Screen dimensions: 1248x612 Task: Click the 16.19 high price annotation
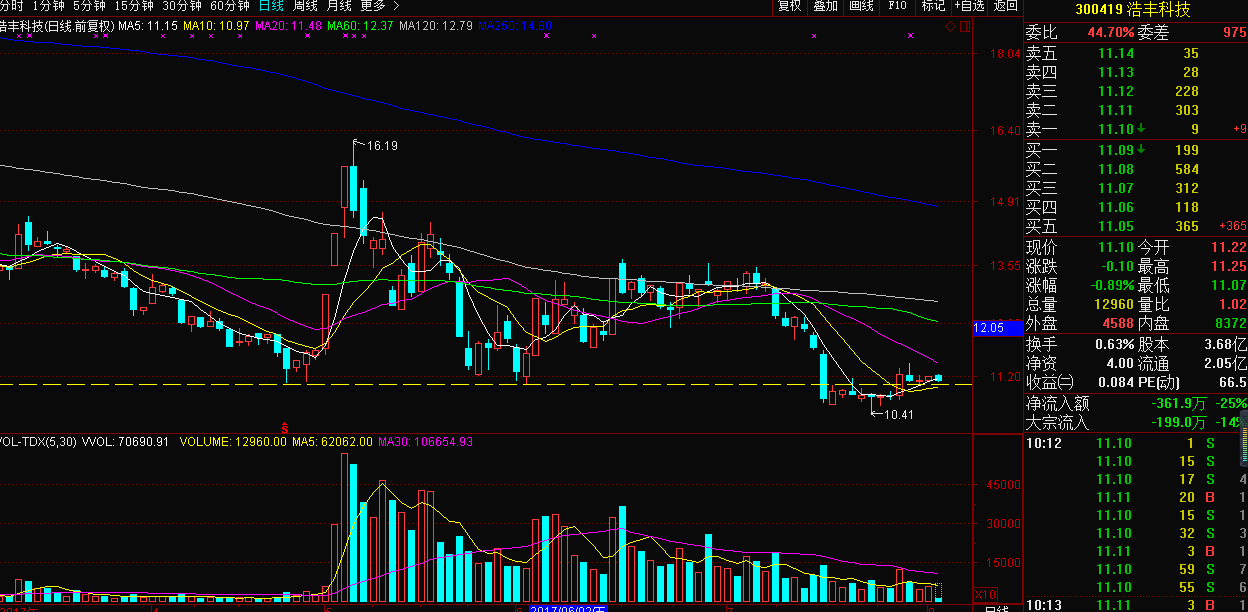[382, 146]
